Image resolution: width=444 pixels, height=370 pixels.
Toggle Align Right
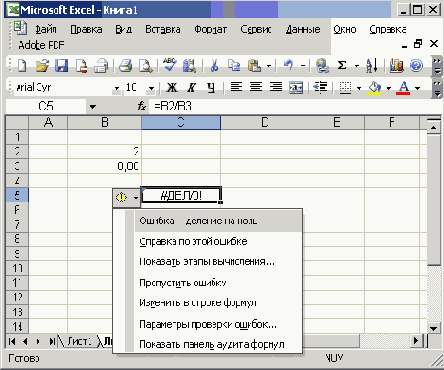276,87
